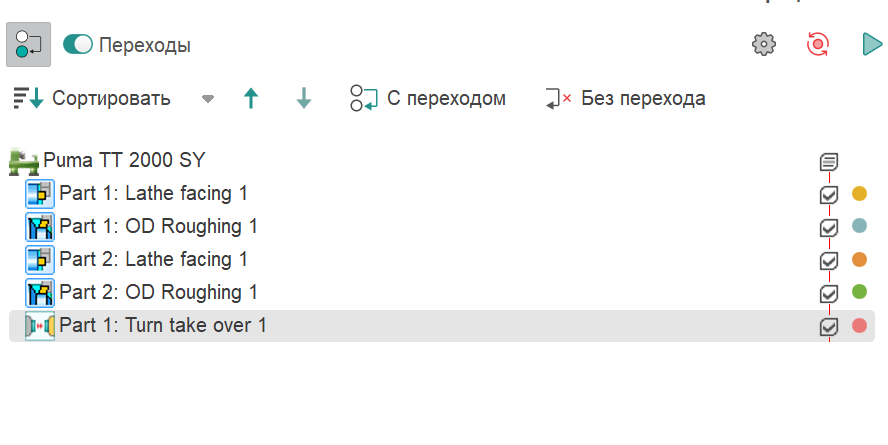Toggle checkbox for Part 2: OD Roughing 1

[828, 293]
